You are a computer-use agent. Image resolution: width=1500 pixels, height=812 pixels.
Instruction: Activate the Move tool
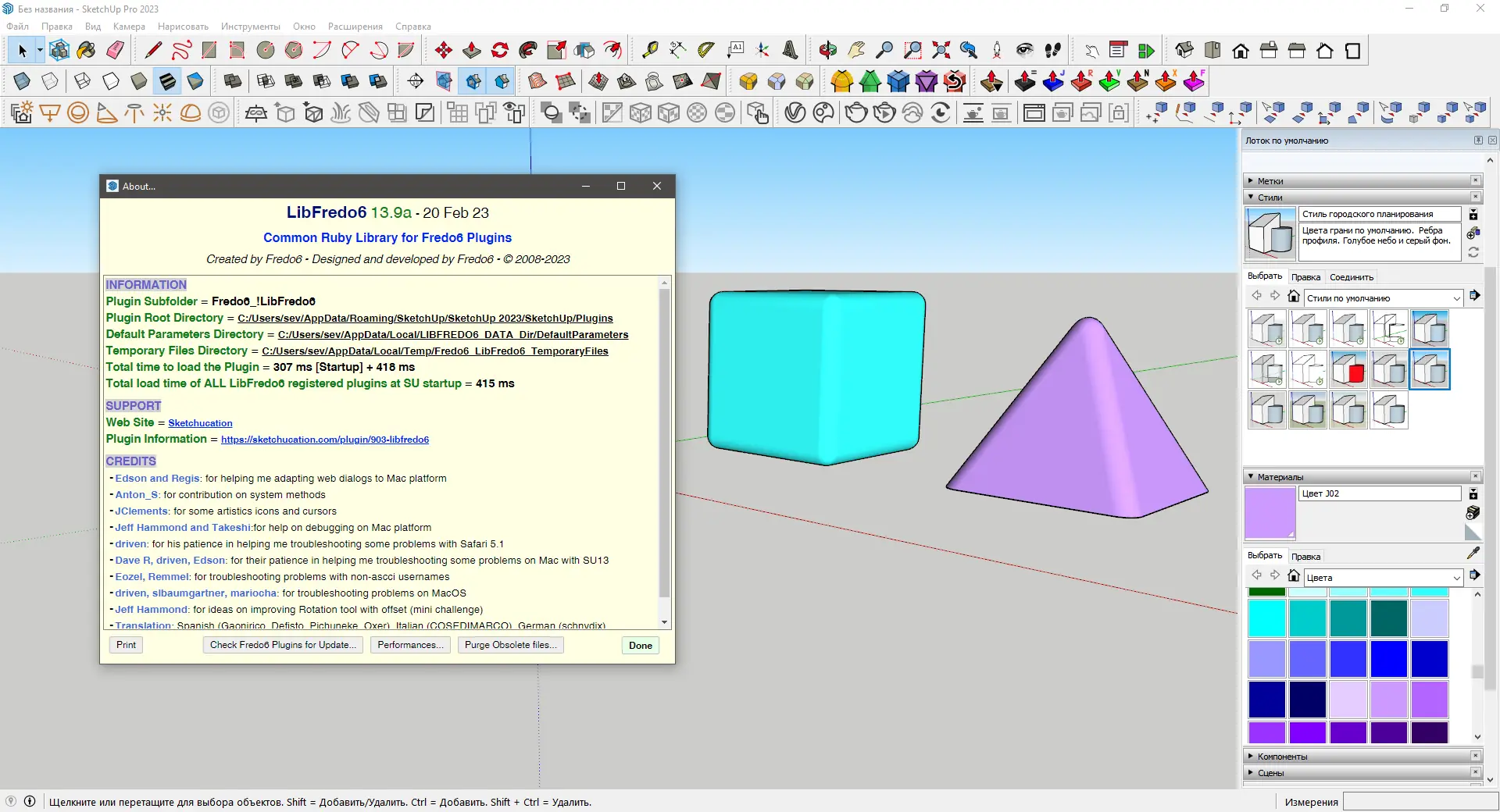[x=444, y=51]
